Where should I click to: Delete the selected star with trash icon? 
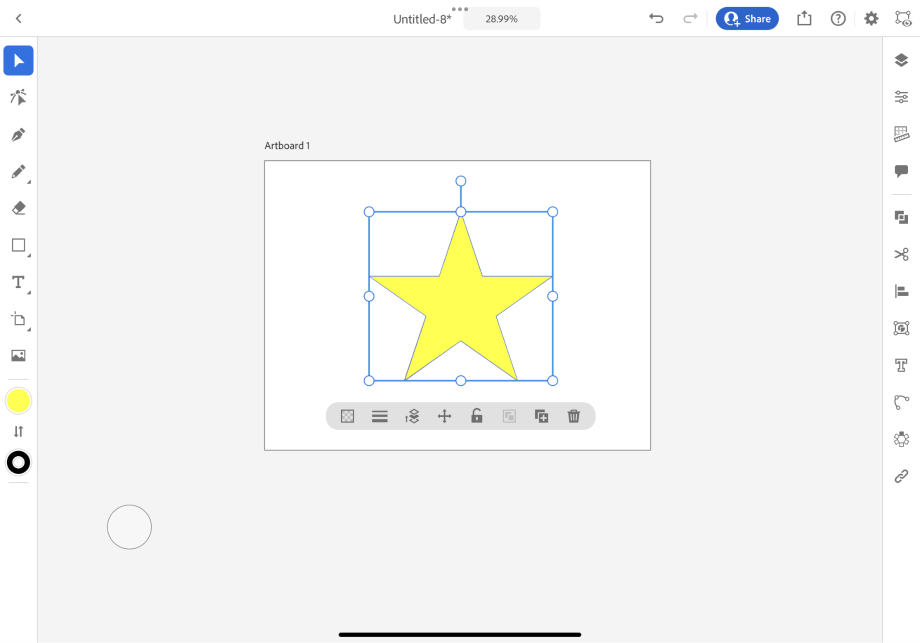coord(574,416)
